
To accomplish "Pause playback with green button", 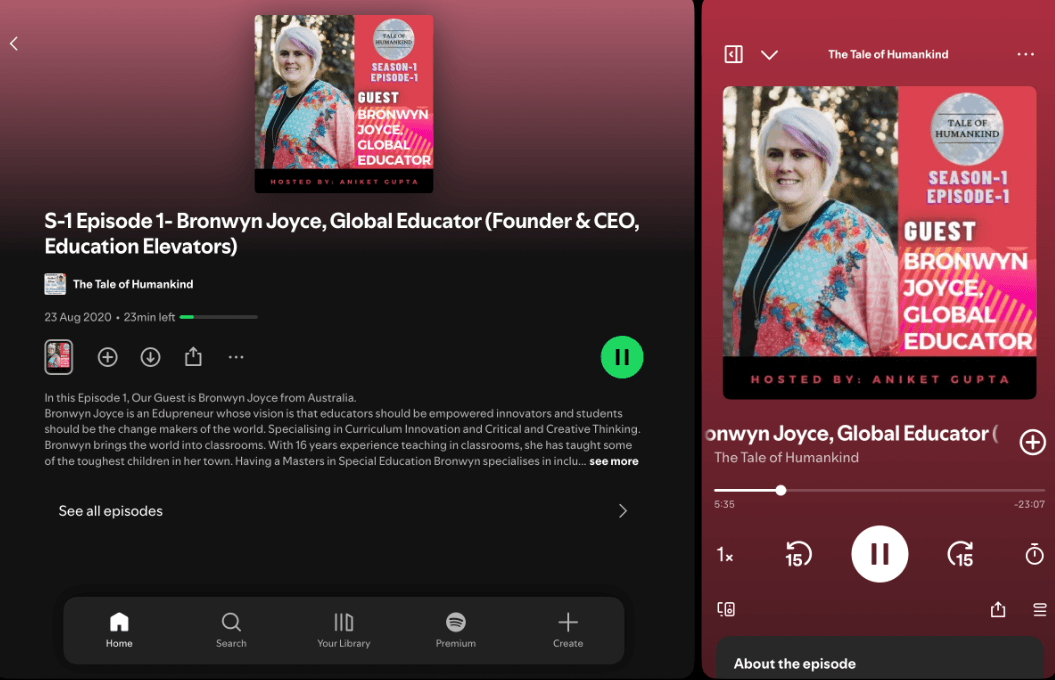I will tap(622, 357).
